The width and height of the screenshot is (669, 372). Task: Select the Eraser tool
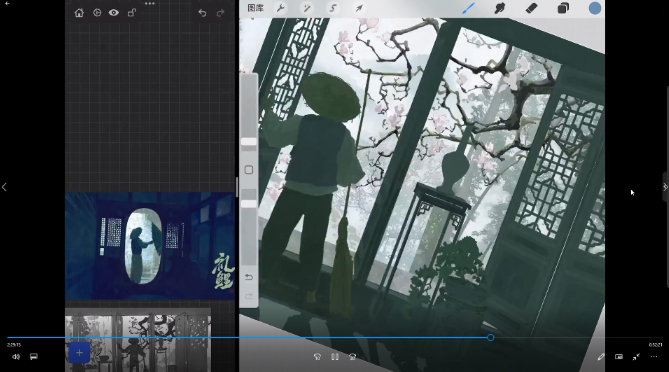(x=531, y=8)
